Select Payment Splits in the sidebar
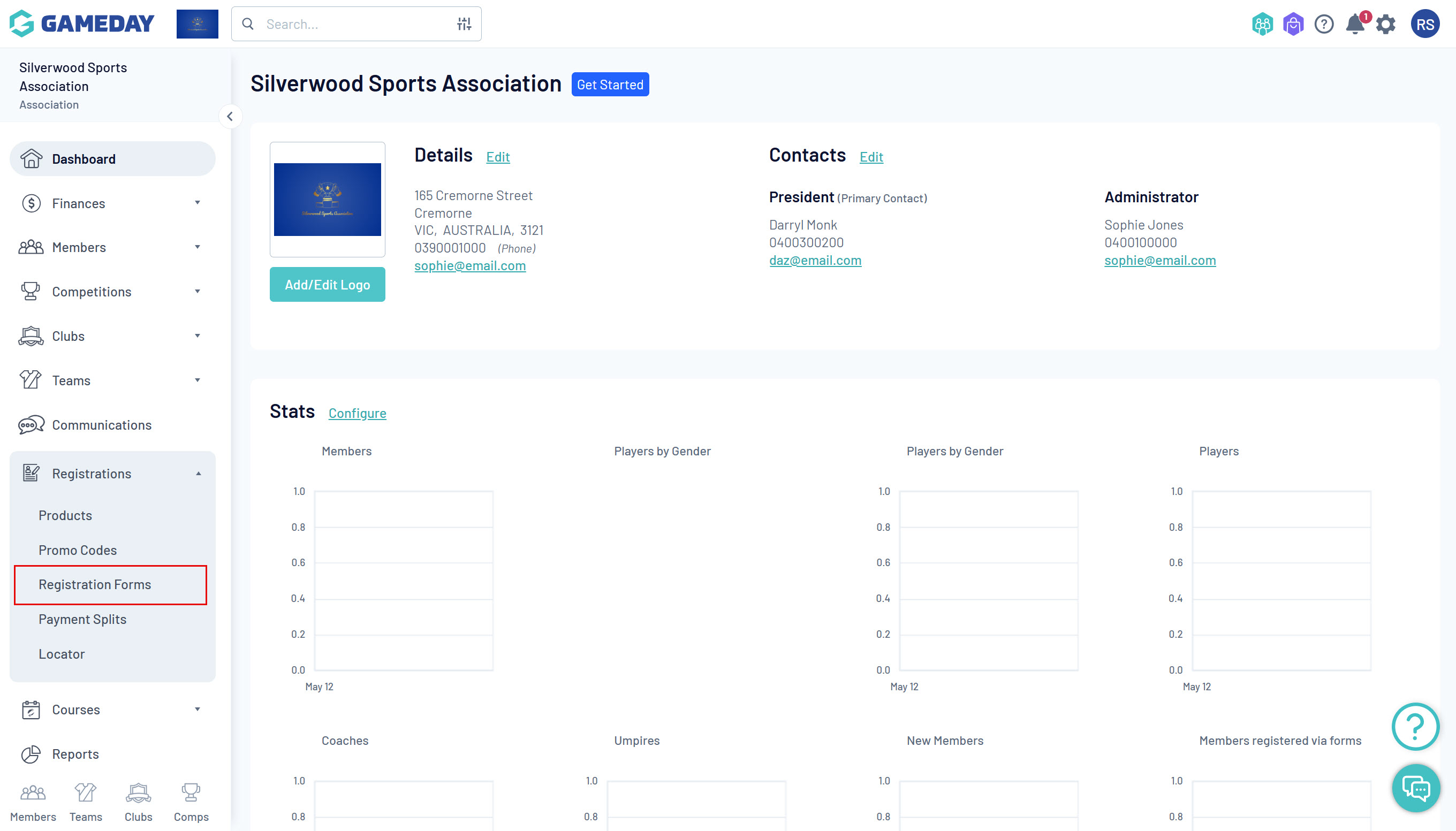This screenshot has height=831, width=1456. pos(82,619)
